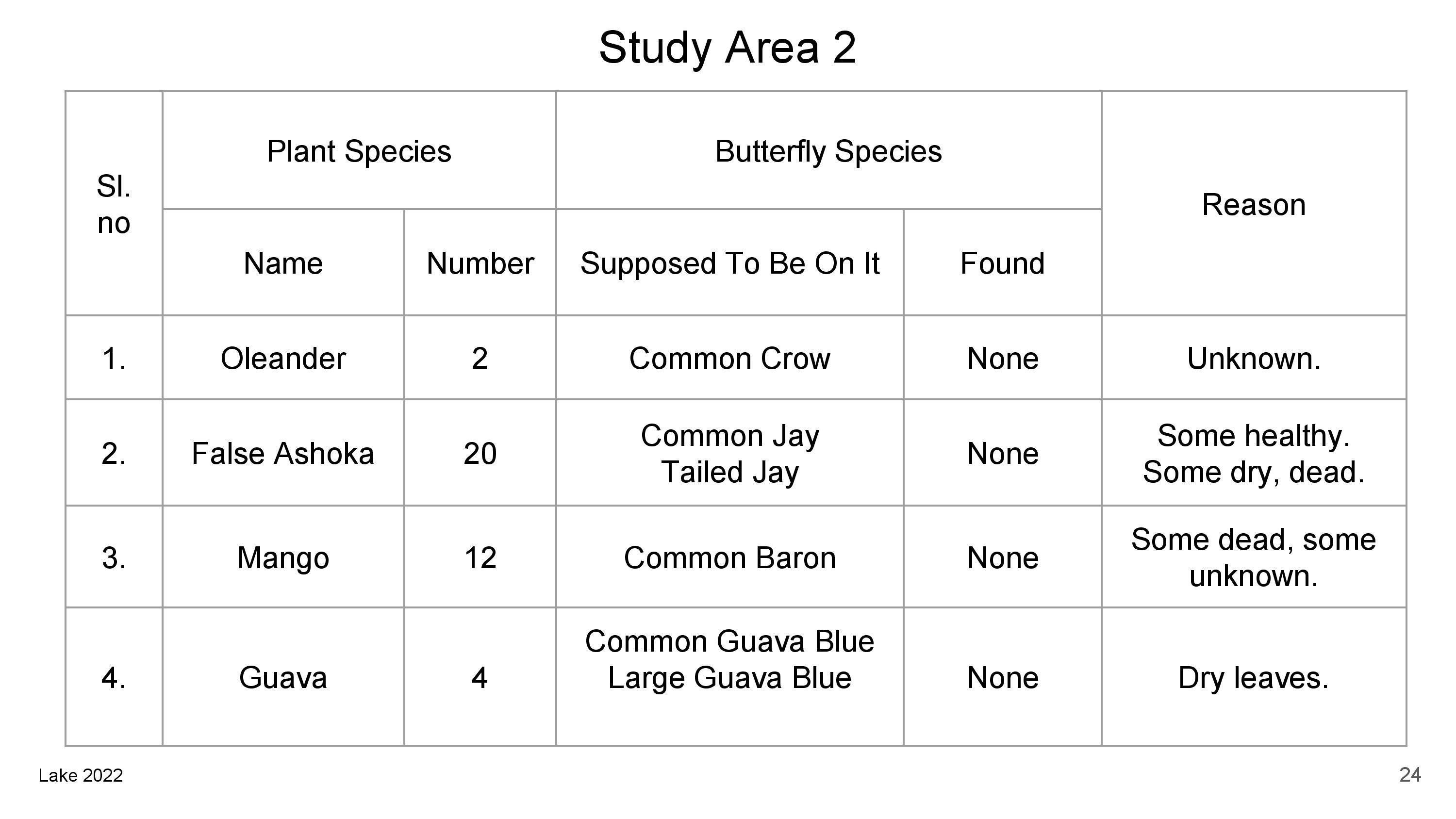Select the Common Jay Tailed Jay cell
1456x819 pixels.
tap(729, 453)
